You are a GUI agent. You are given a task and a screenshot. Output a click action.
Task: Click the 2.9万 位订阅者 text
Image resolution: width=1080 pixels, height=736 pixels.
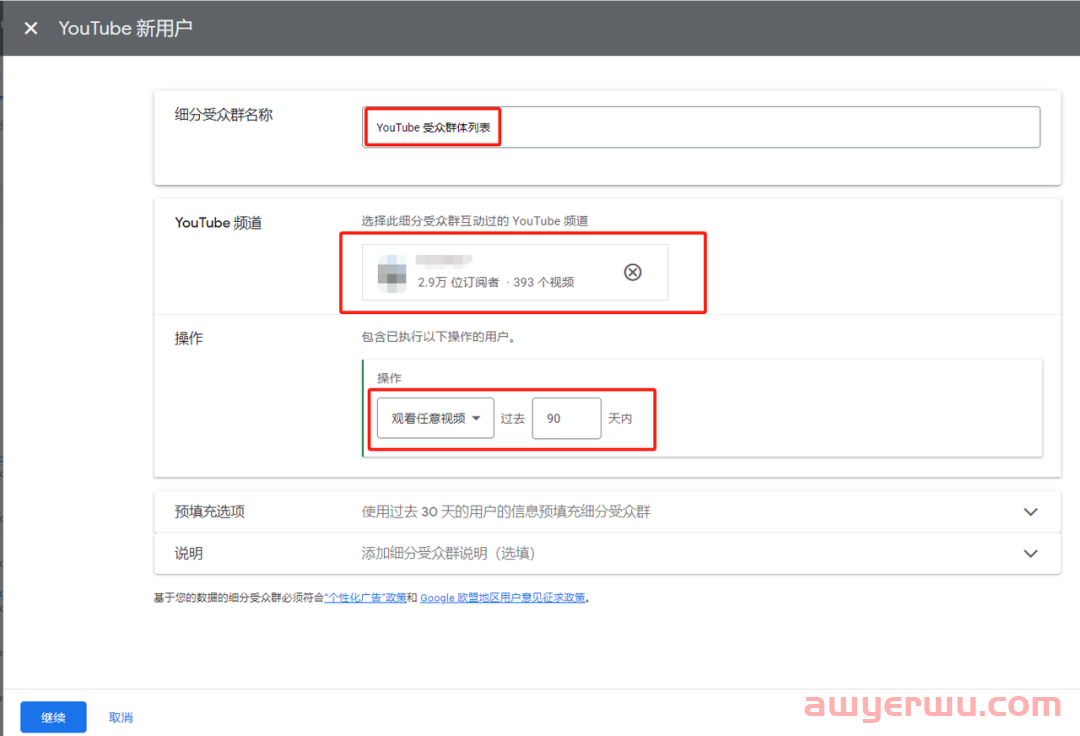point(458,282)
